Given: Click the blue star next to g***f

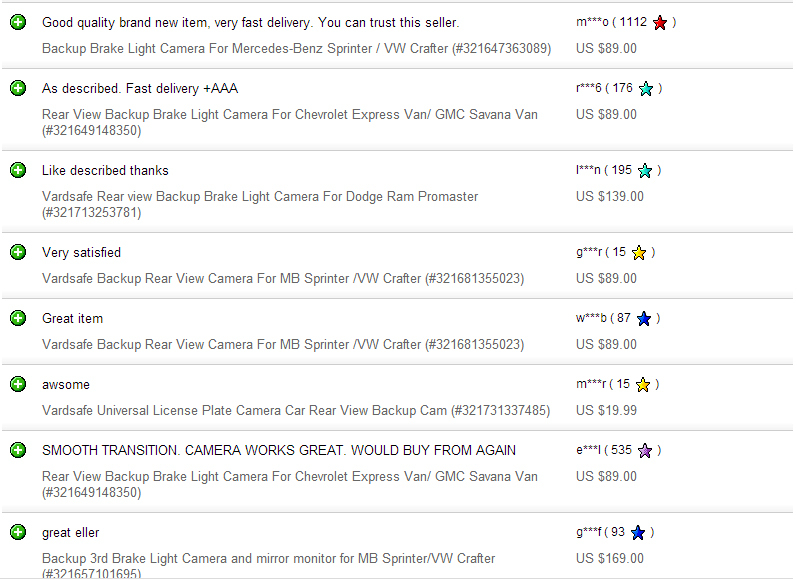Looking at the screenshot, I should click(x=638, y=533).
